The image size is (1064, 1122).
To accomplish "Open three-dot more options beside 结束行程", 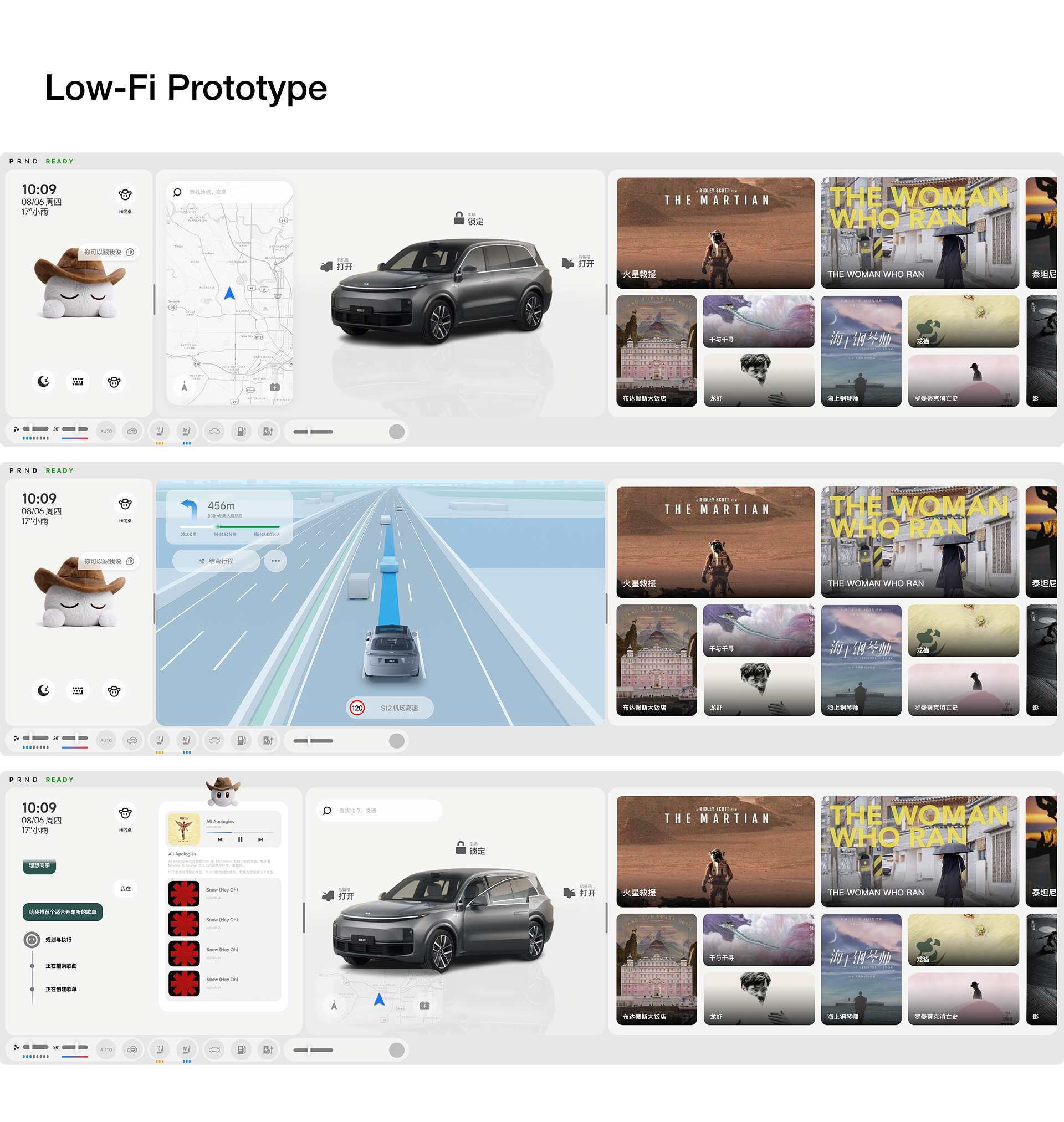I will click(x=275, y=561).
